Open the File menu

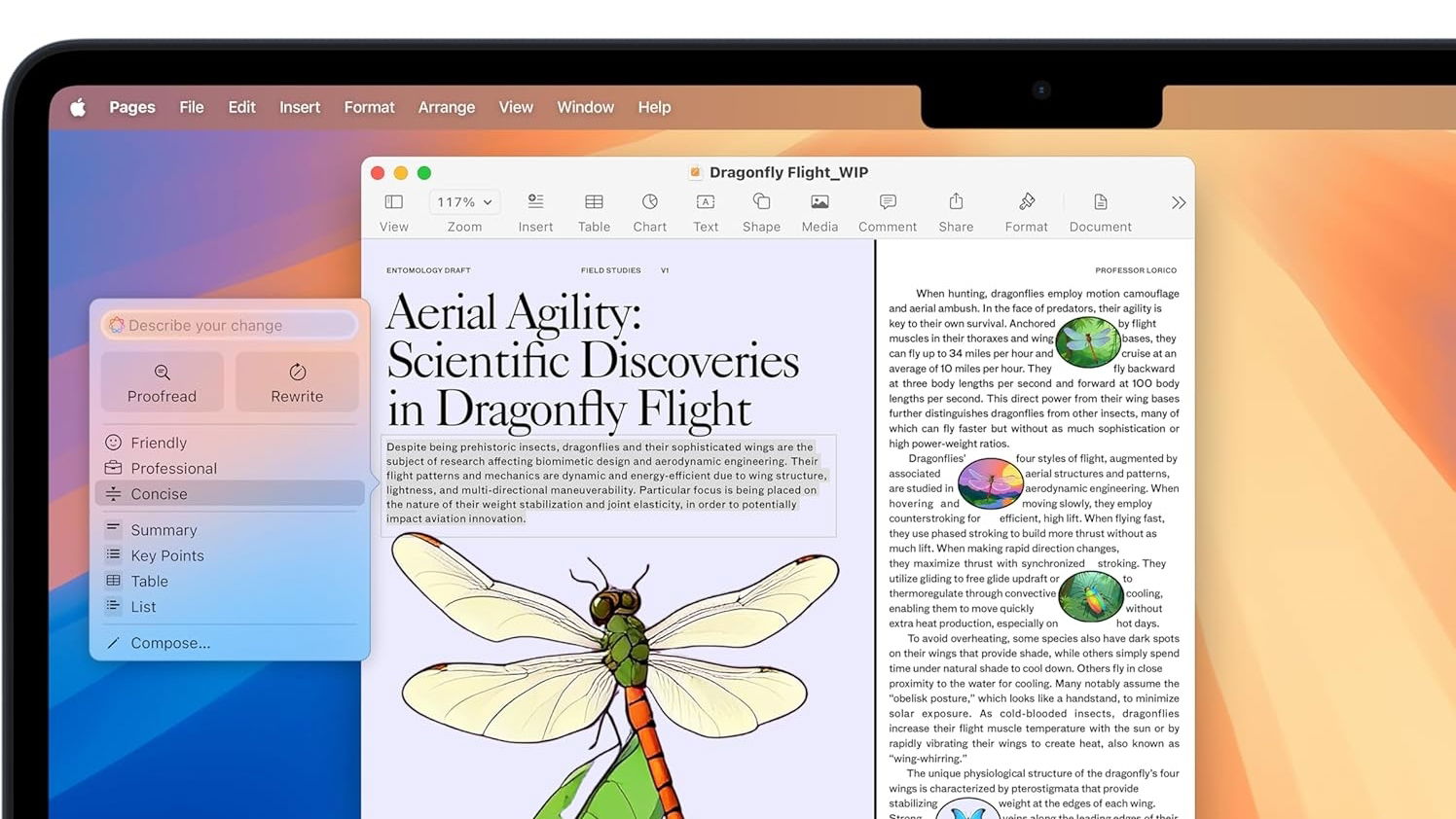click(x=192, y=107)
